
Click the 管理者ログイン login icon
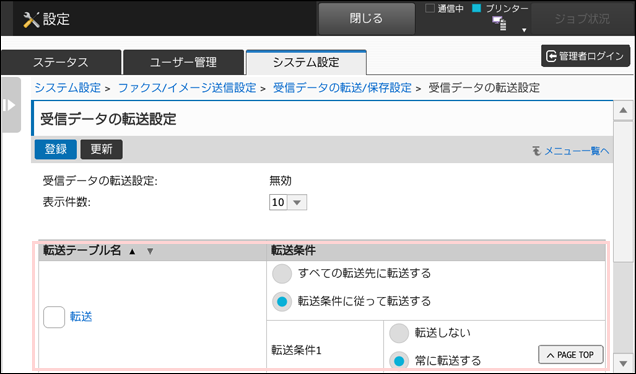[551, 56]
